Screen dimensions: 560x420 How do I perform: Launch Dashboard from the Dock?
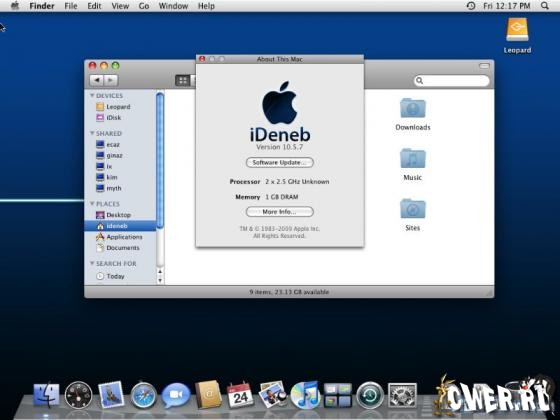(x=79, y=395)
